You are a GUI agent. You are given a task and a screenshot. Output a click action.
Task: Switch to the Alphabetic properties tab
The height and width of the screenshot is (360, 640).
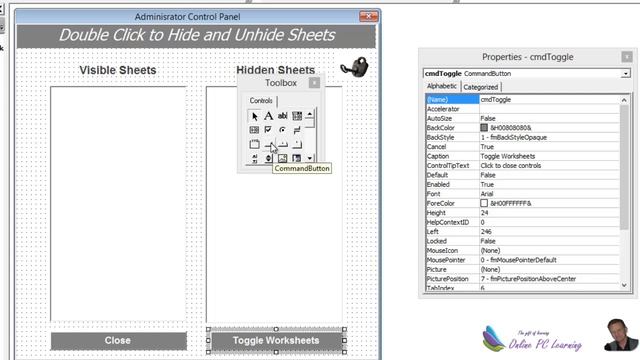(442, 86)
